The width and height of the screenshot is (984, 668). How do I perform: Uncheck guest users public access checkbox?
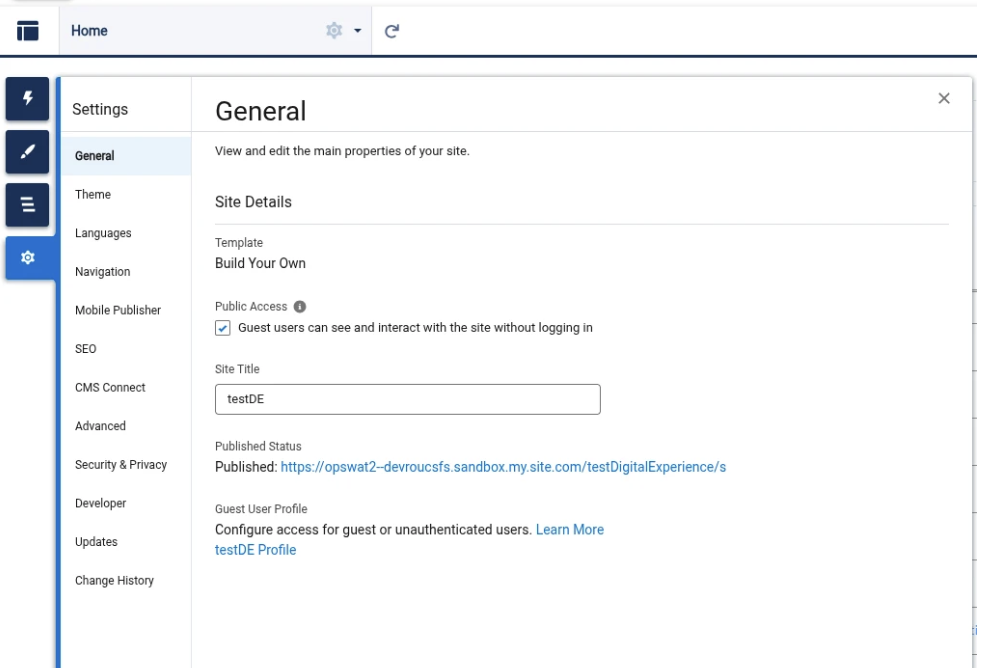(x=223, y=328)
